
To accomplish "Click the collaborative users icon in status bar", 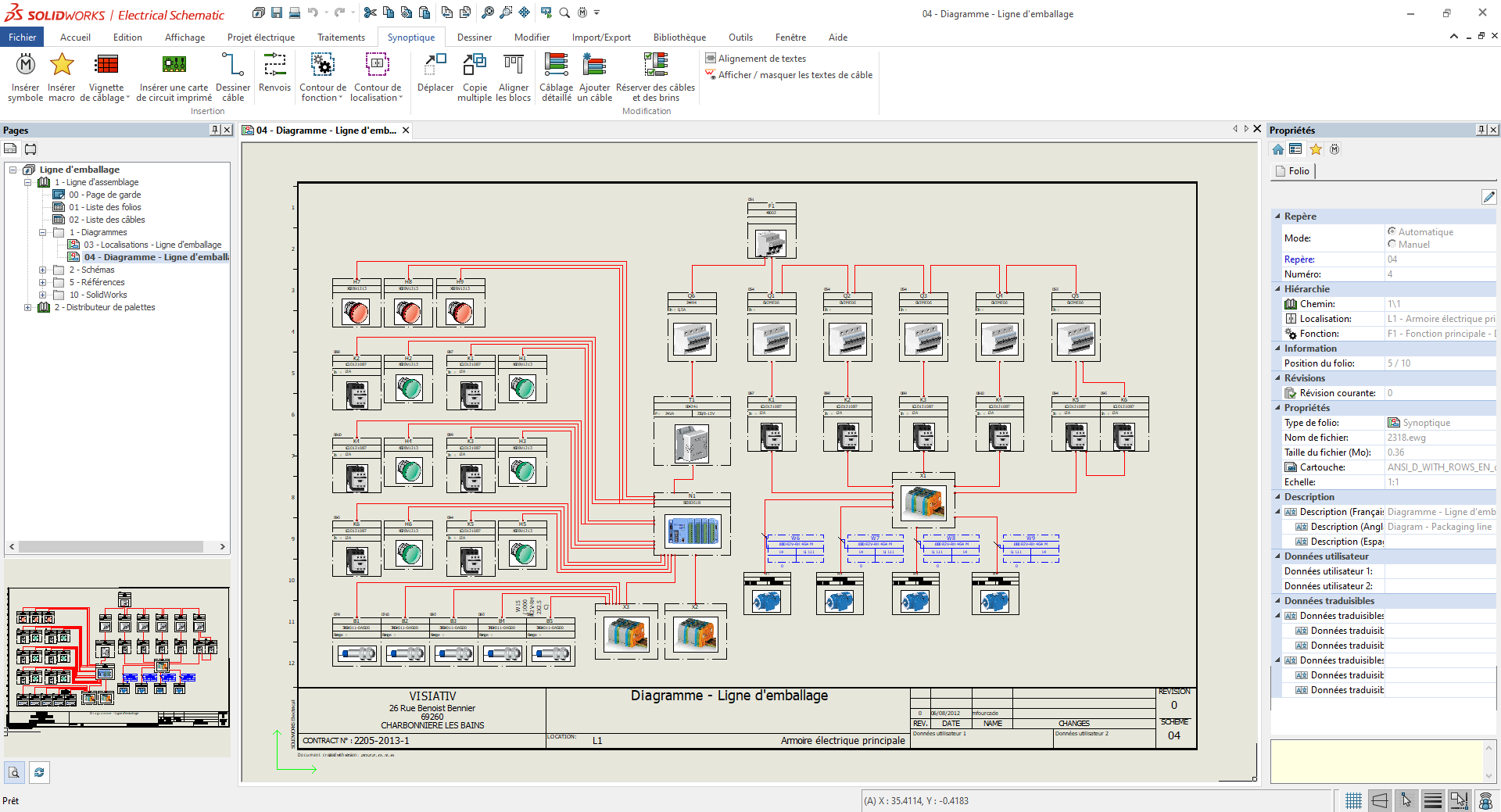I will coord(1485,800).
